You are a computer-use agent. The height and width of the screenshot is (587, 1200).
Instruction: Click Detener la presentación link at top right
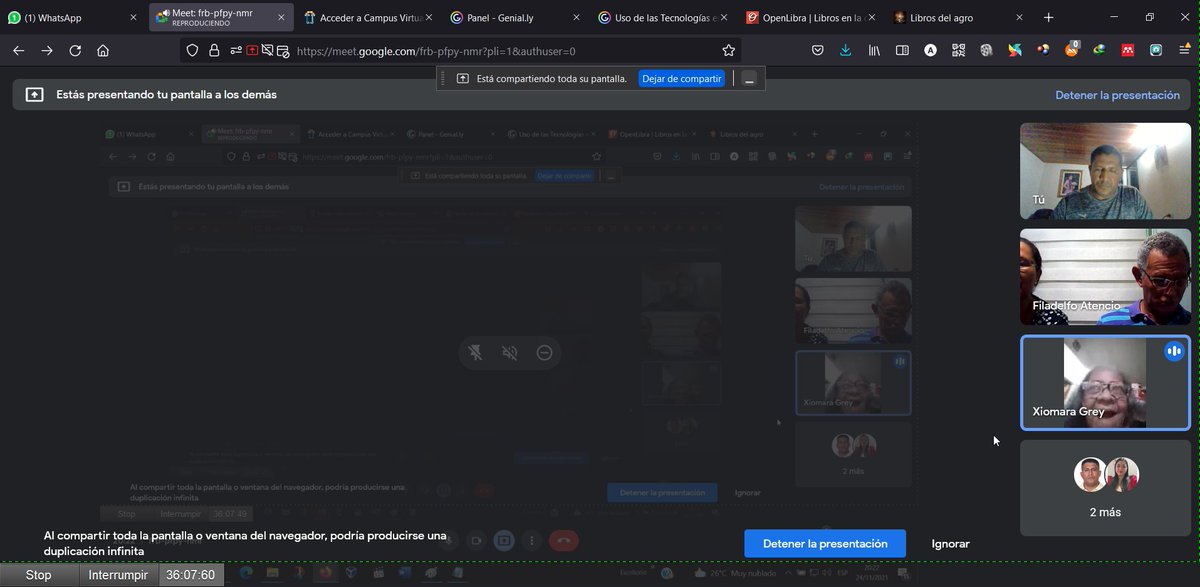(x=1118, y=95)
